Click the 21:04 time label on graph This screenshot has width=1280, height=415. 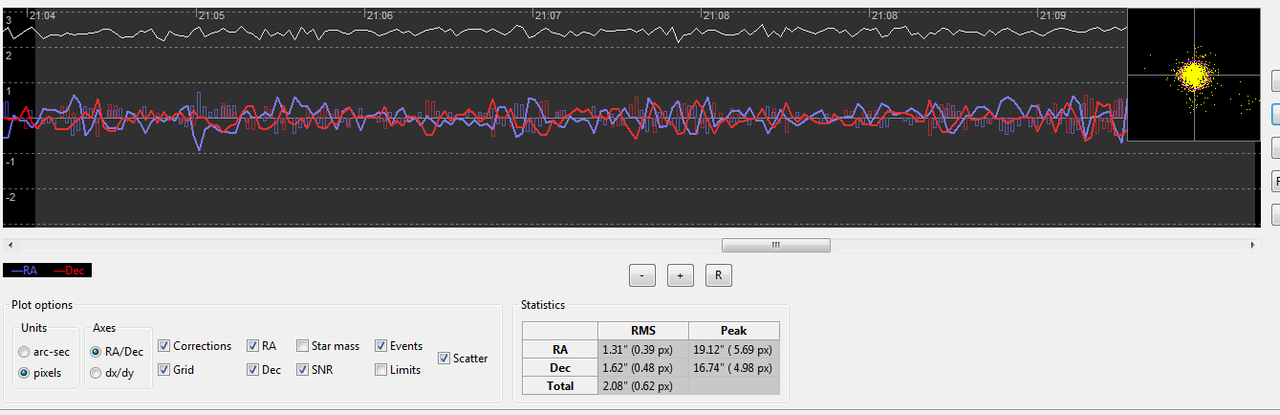(43, 15)
